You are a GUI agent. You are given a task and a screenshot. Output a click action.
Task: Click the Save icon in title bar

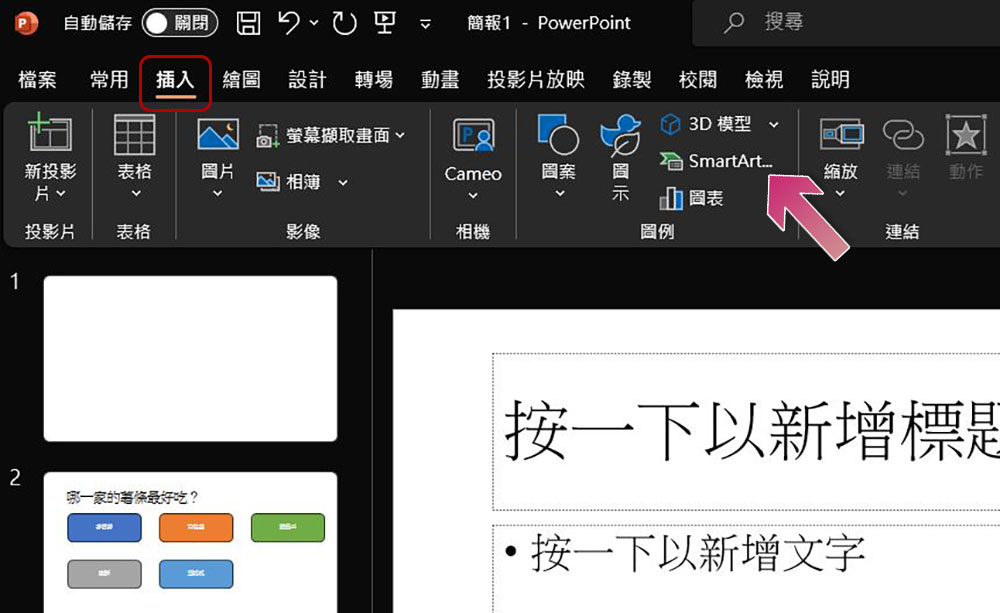pos(249,23)
